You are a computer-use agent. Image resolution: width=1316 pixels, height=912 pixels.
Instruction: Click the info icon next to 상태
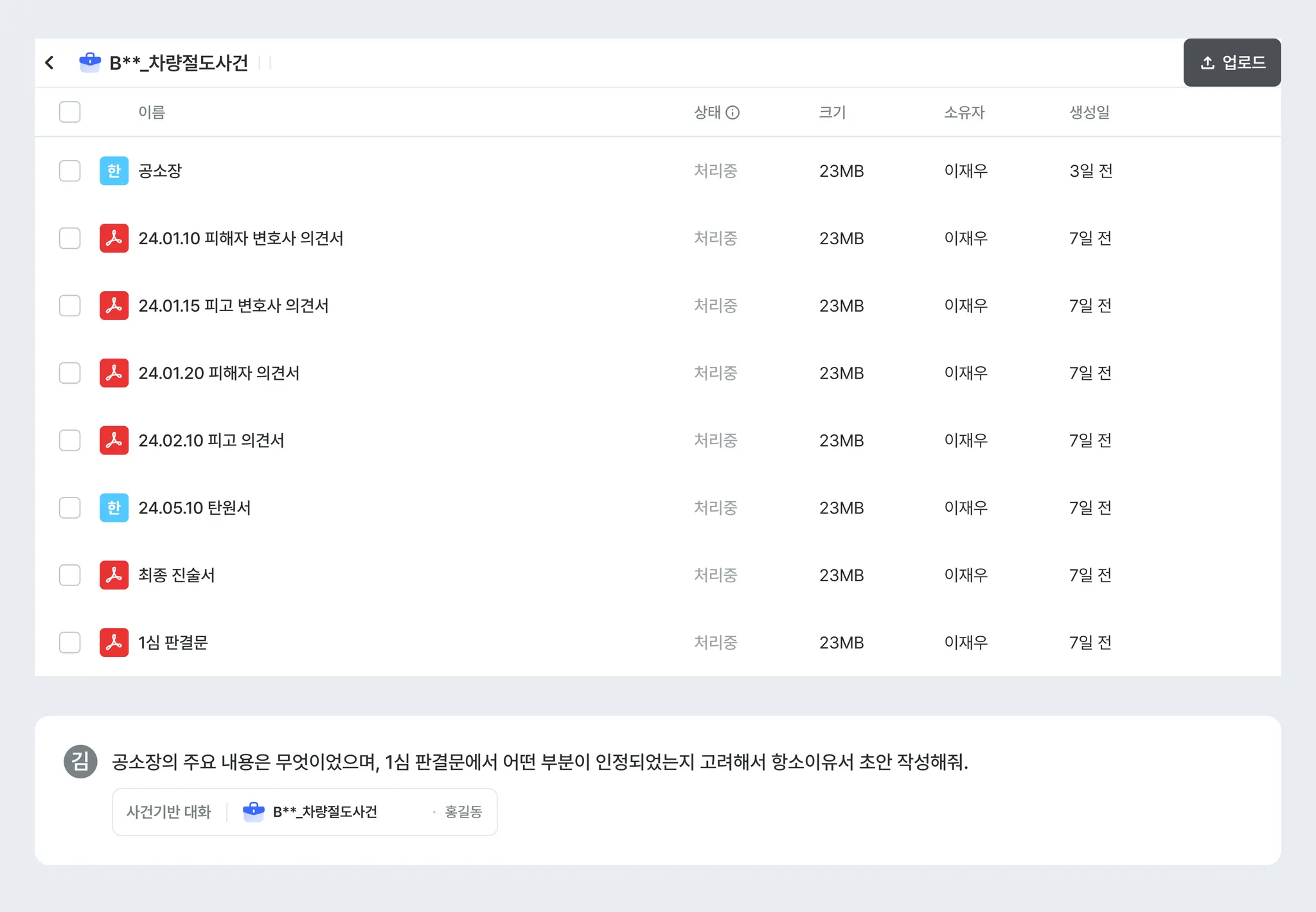[733, 112]
